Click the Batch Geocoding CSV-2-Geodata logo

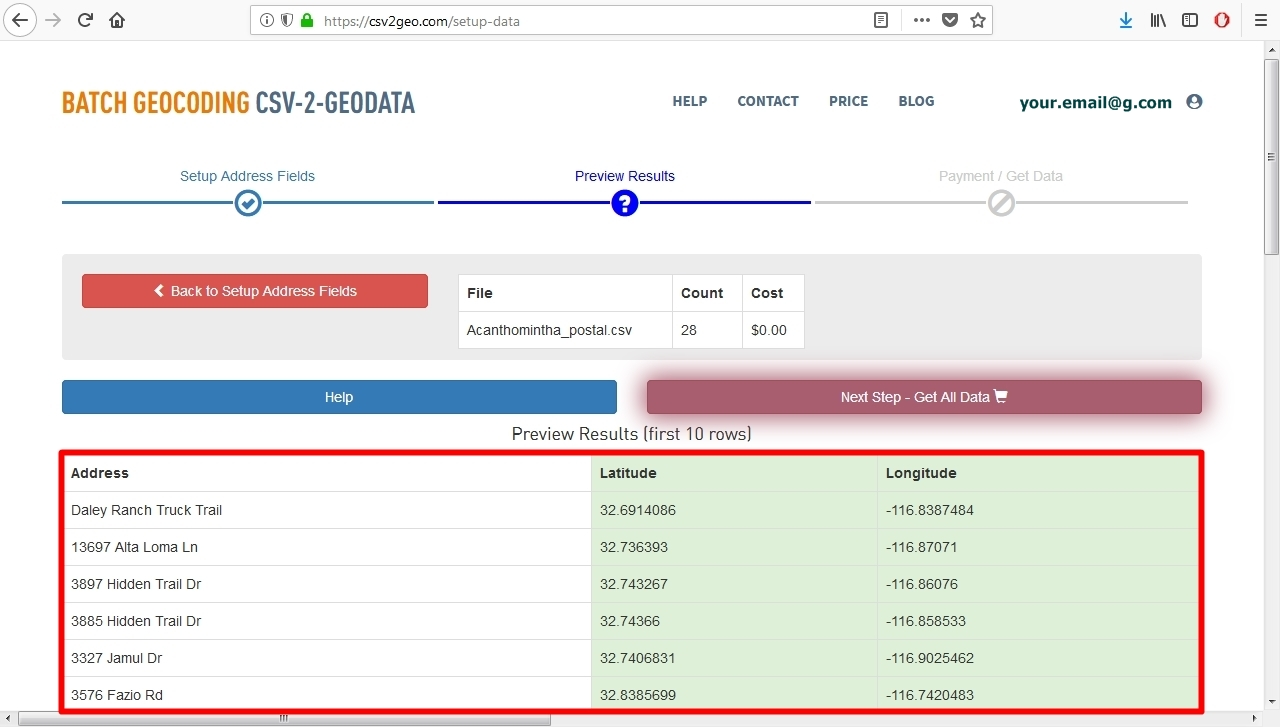(238, 102)
